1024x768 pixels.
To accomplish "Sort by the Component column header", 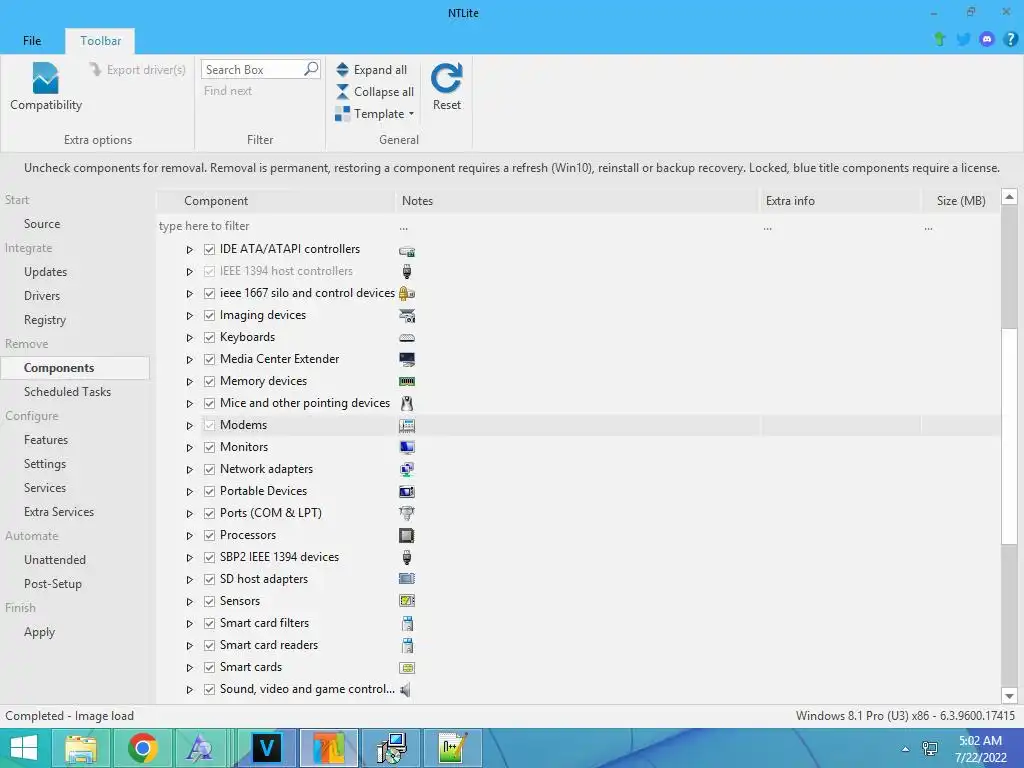I will (276, 201).
